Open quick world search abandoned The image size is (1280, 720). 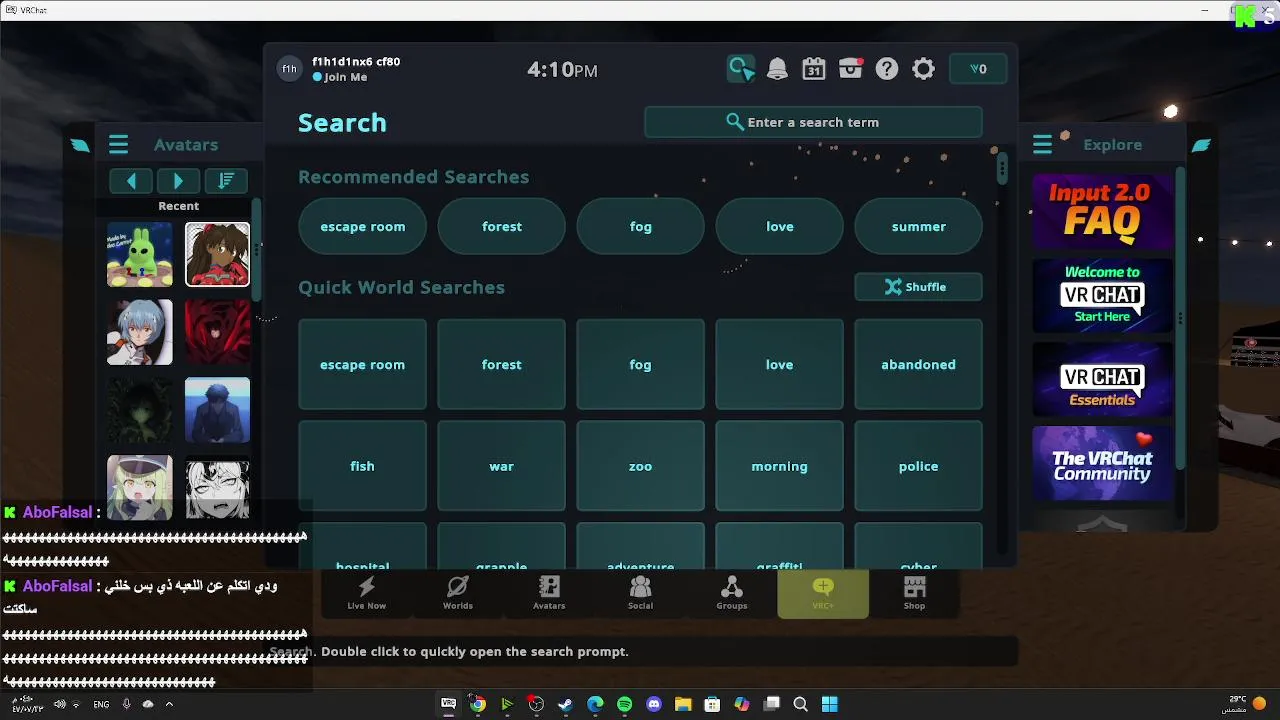(x=919, y=365)
